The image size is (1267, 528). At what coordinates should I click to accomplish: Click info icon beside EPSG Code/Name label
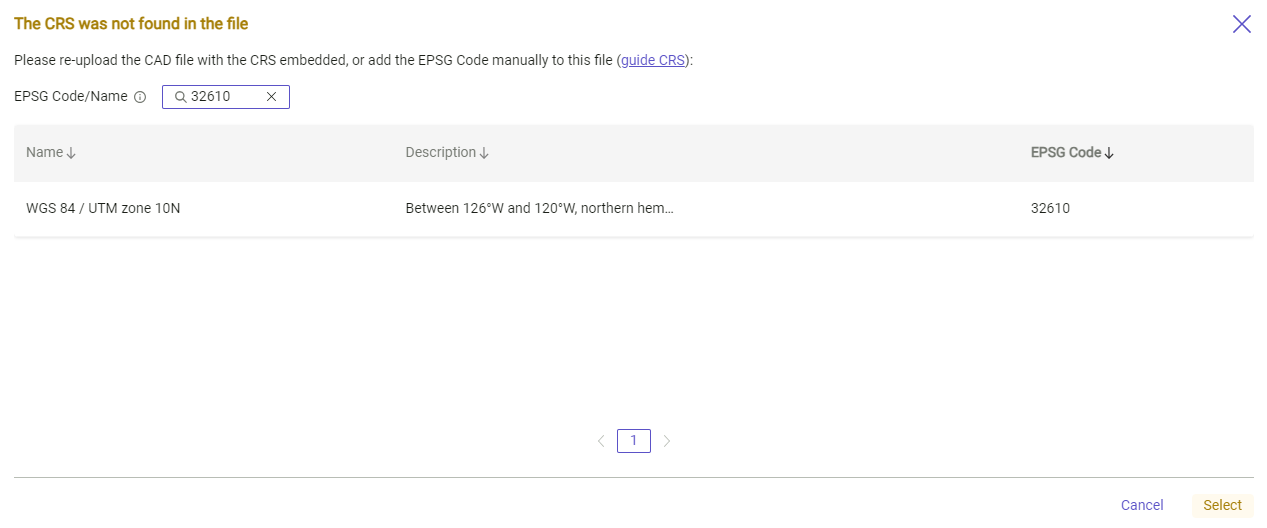140,97
